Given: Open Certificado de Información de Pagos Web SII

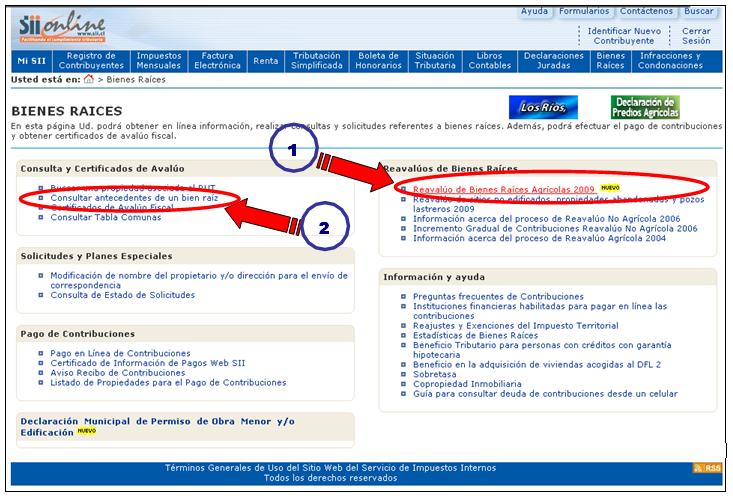Looking at the screenshot, I should tap(148, 363).
